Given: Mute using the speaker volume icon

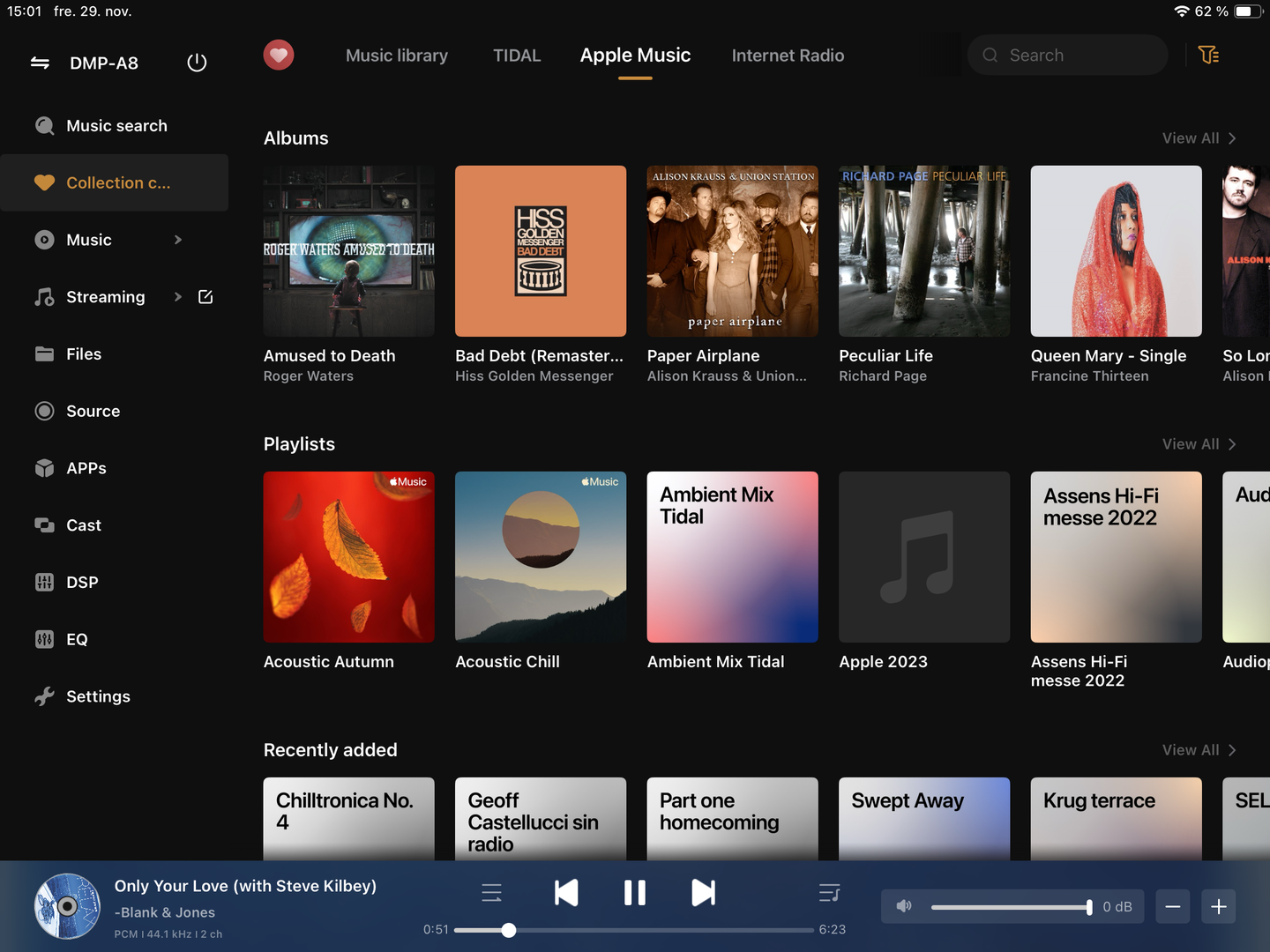Looking at the screenshot, I should click(904, 906).
